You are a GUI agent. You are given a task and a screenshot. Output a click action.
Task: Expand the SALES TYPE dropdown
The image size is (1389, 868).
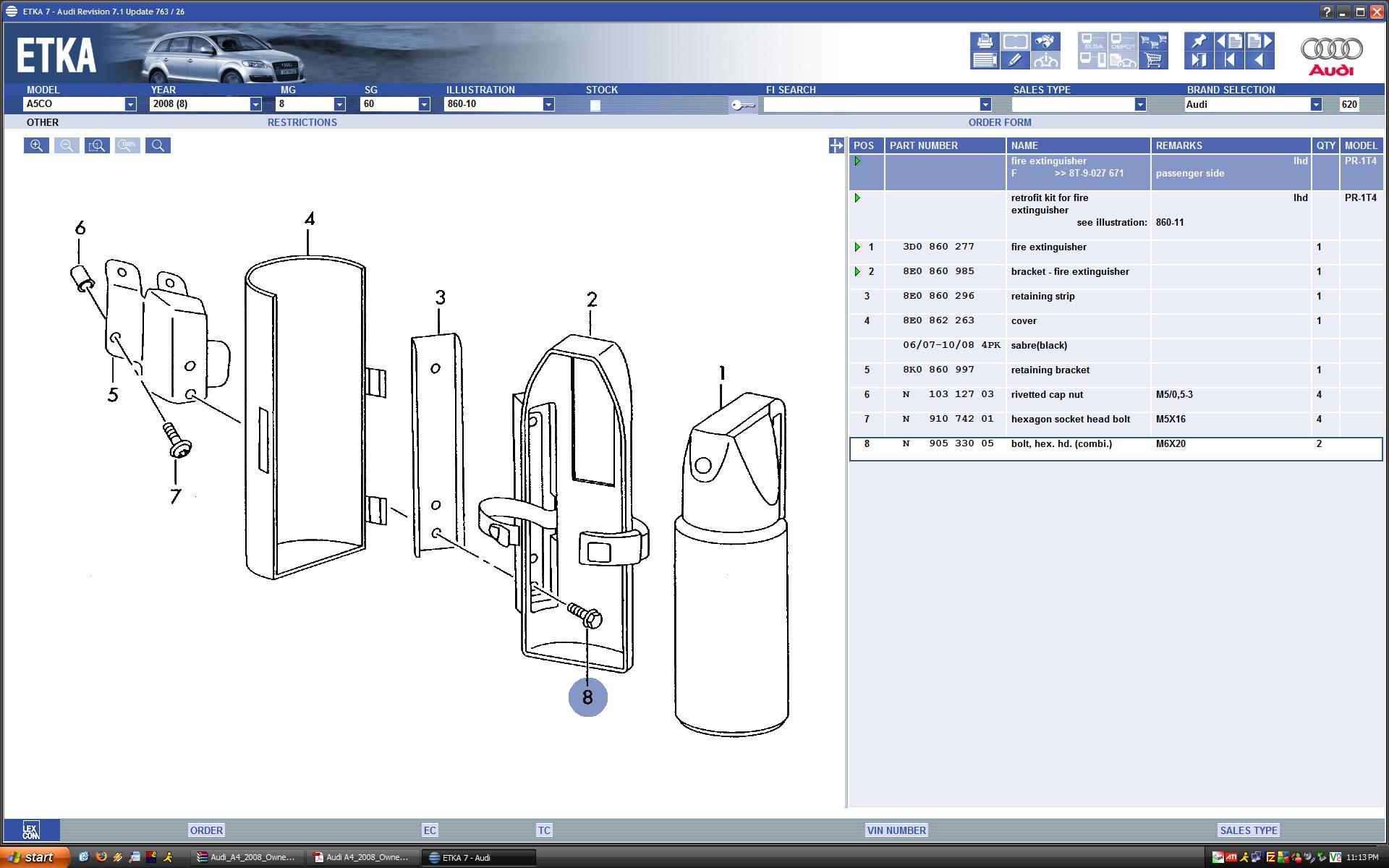(x=1140, y=104)
